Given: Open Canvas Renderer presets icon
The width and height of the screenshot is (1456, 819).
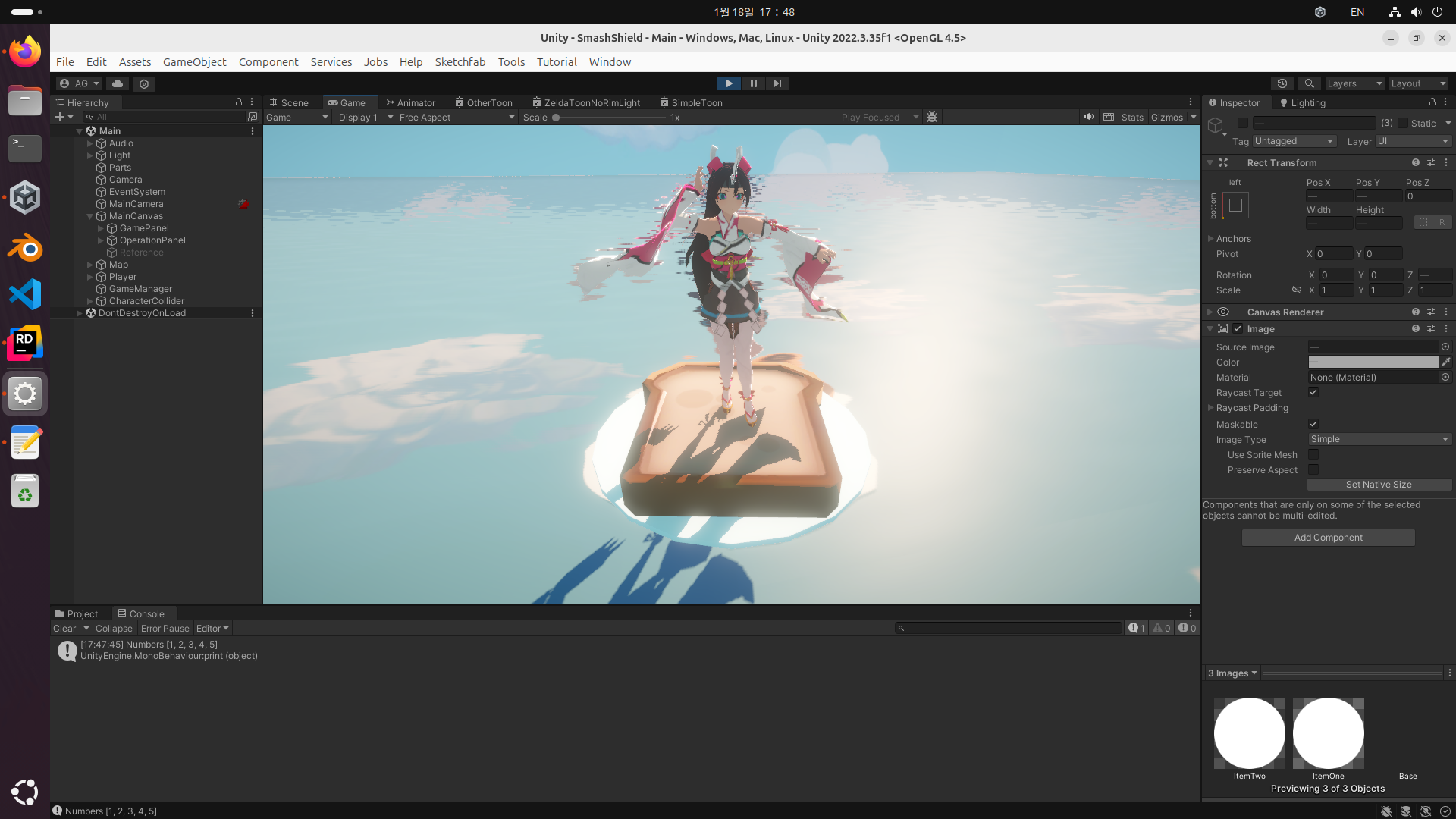Looking at the screenshot, I should [1431, 312].
